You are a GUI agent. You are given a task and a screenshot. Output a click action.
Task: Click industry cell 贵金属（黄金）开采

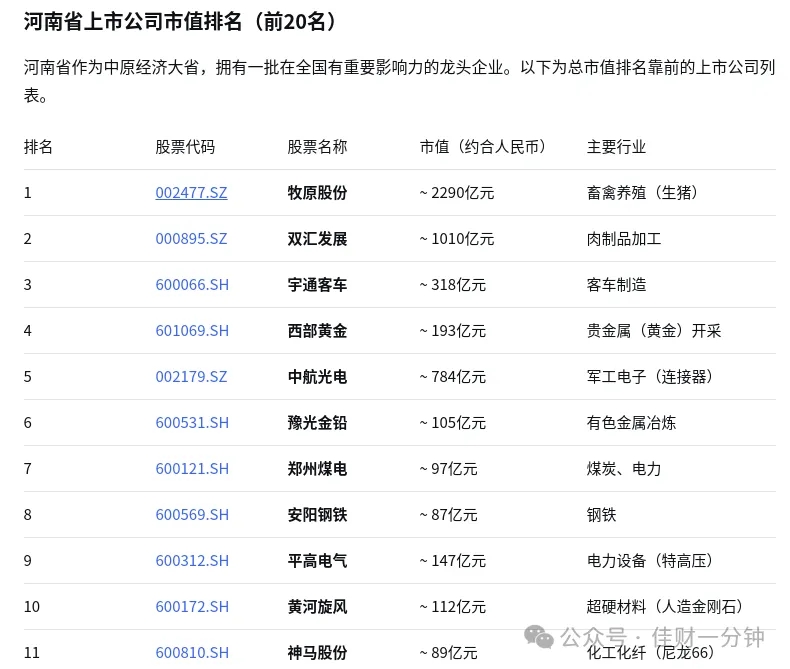[x=654, y=330]
